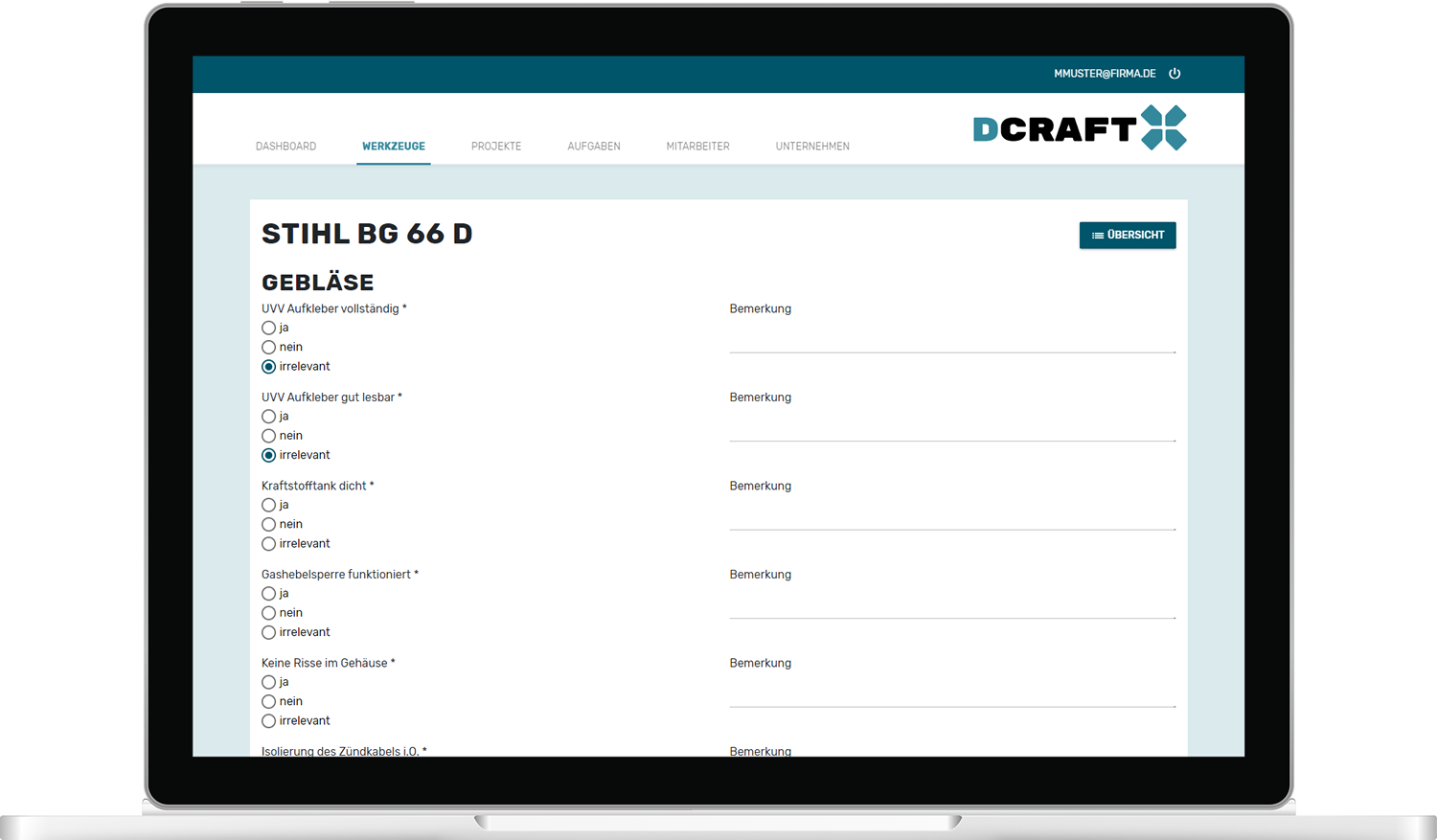Viewport: 1437px width, 840px height.
Task: Pick ja for Gashebelsperre funktioniert
Action: pos(269,594)
